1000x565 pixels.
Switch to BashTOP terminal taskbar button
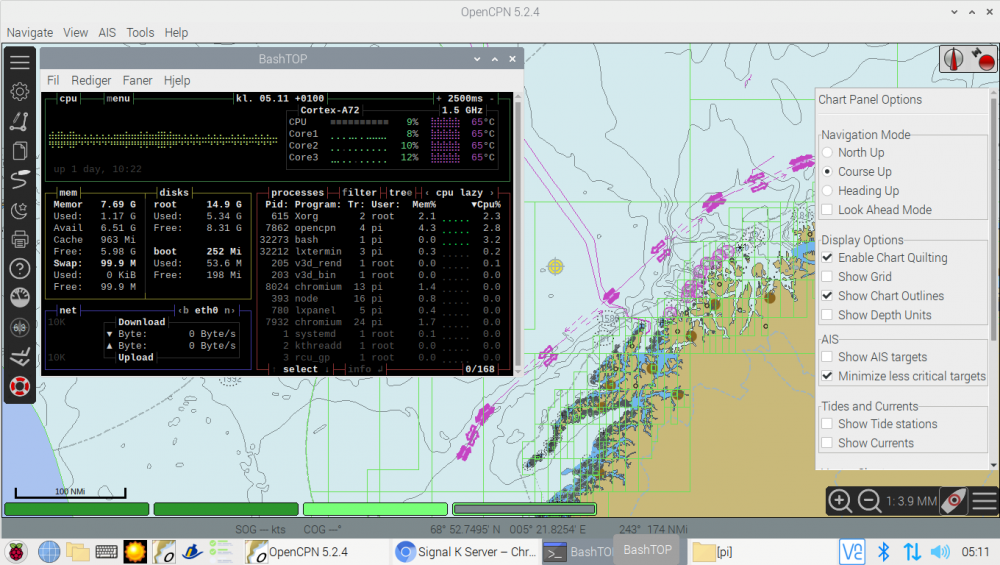click(x=577, y=552)
